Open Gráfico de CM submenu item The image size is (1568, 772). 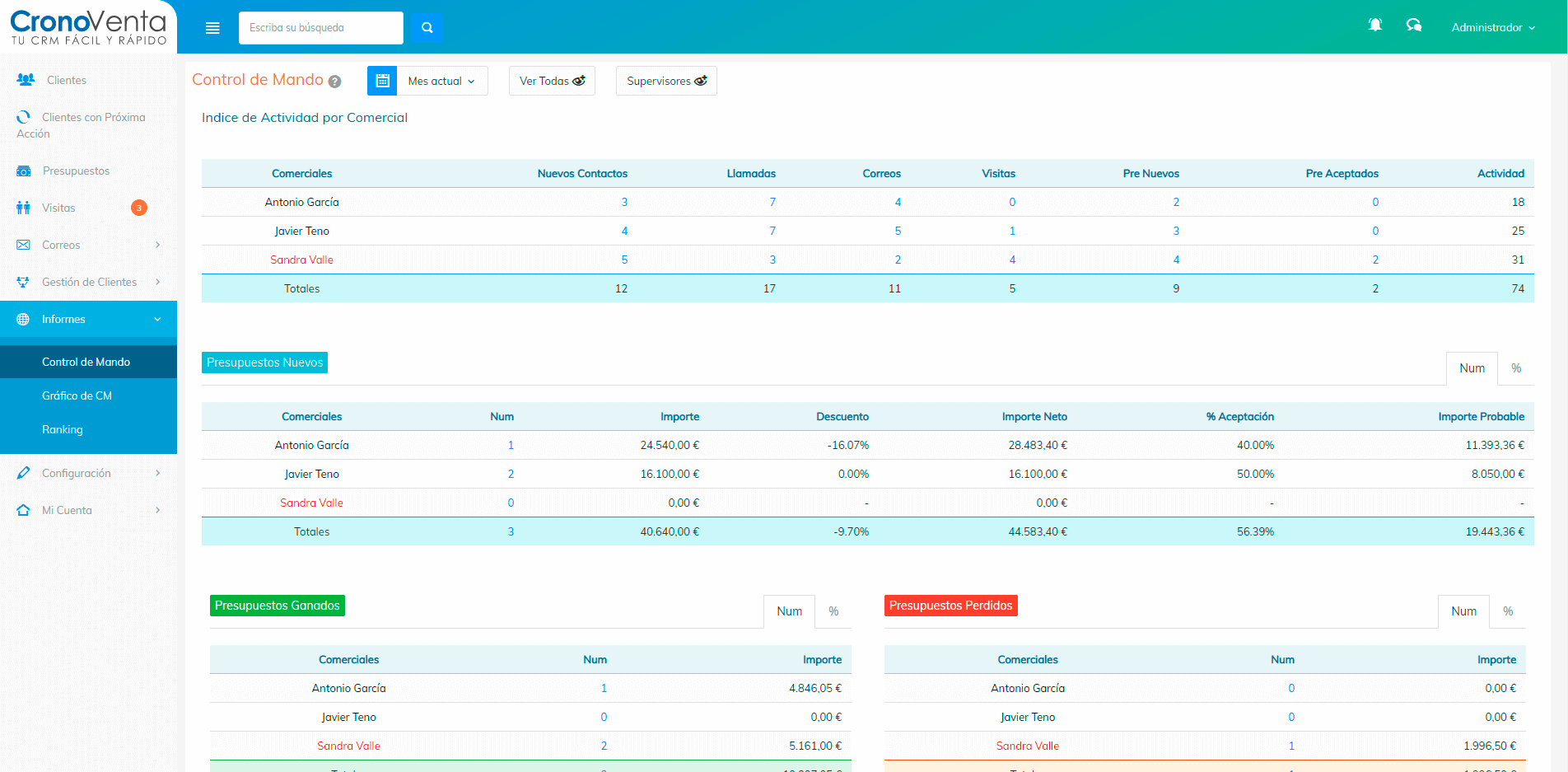88,395
